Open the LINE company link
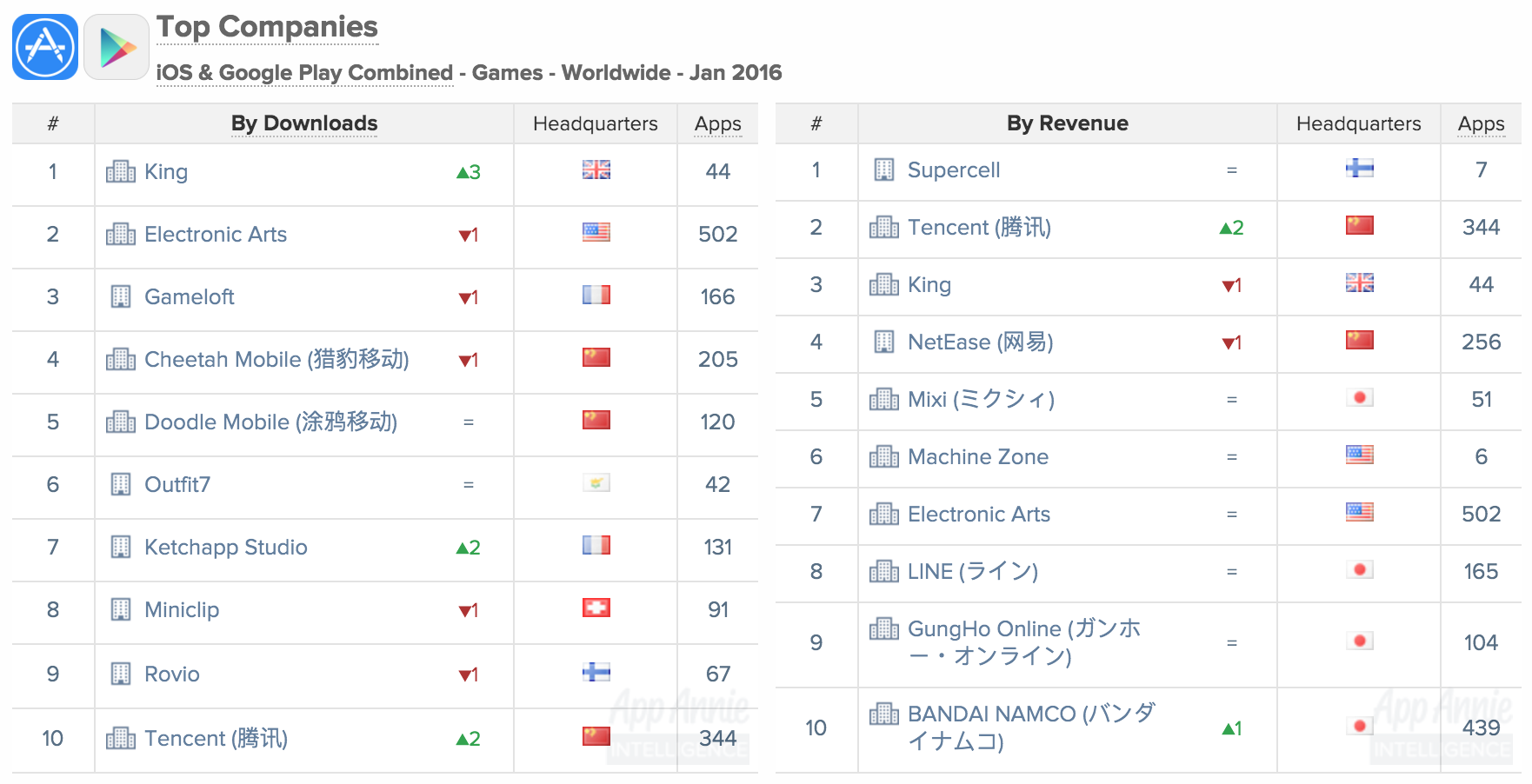Viewport: 1532px width, 784px height. [973, 571]
